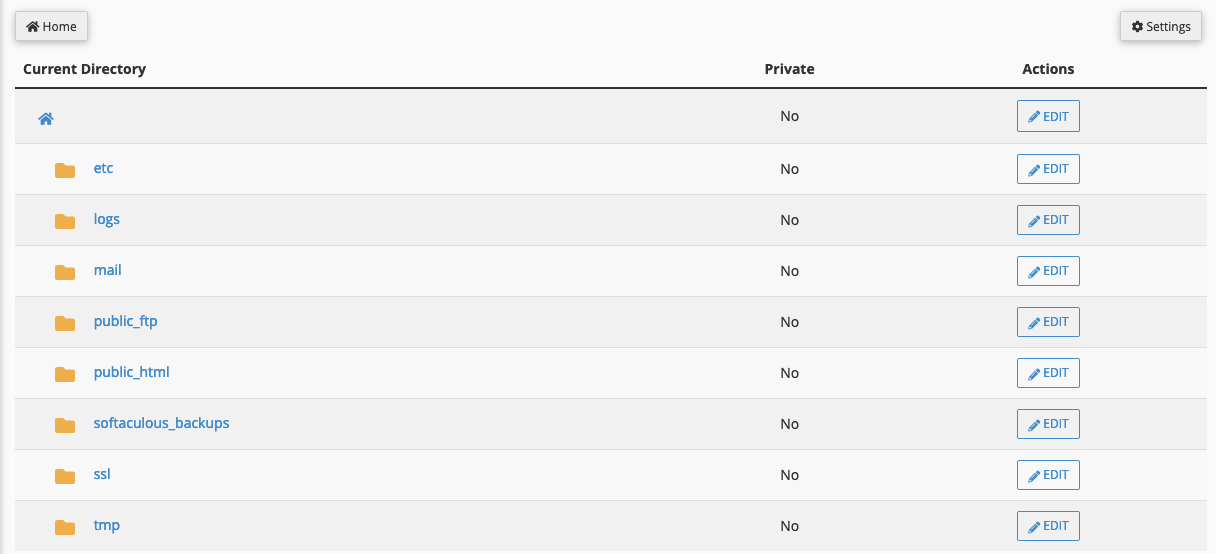This screenshot has width=1216, height=554.
Task: Edit privacy for the tmp folder
Action: [1048, 526]
